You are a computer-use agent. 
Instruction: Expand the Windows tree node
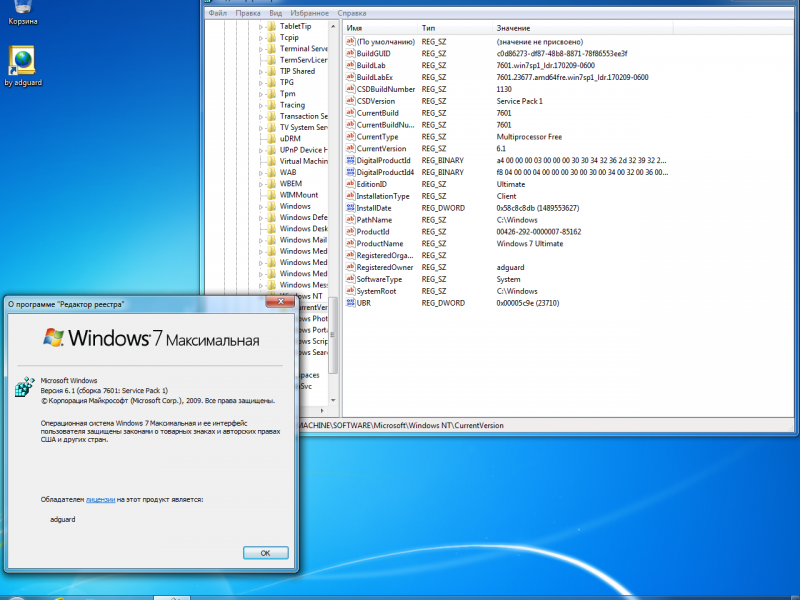tap(261, 206)
